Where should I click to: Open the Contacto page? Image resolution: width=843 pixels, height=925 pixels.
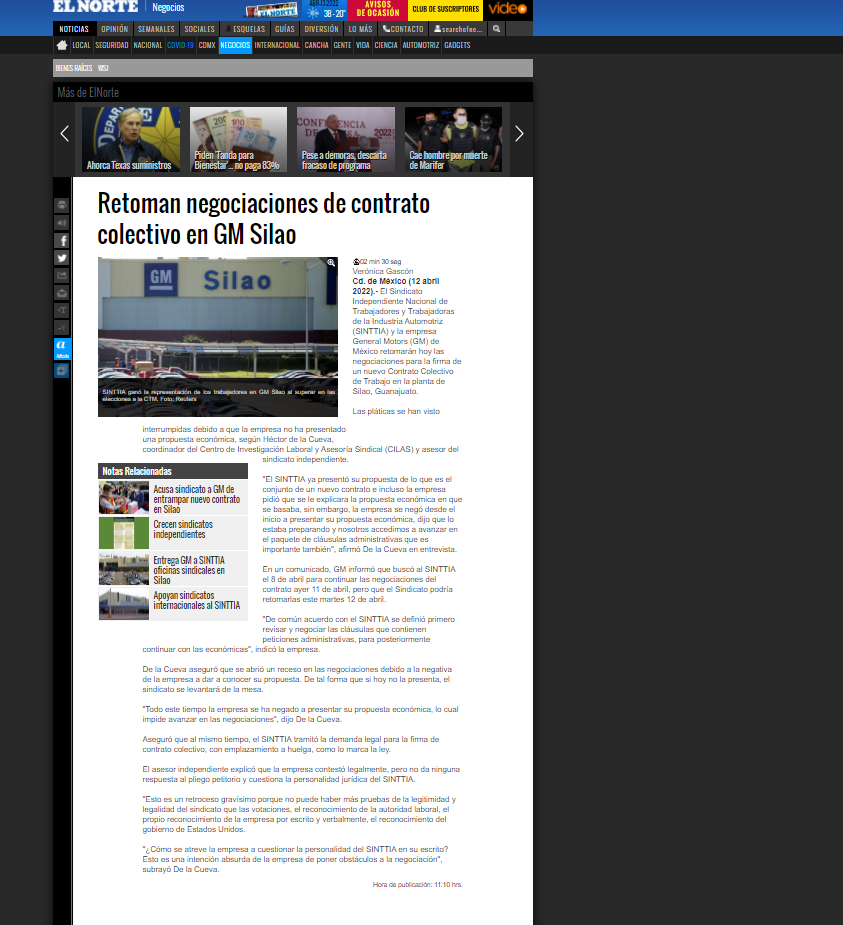[x=403, y=29]
